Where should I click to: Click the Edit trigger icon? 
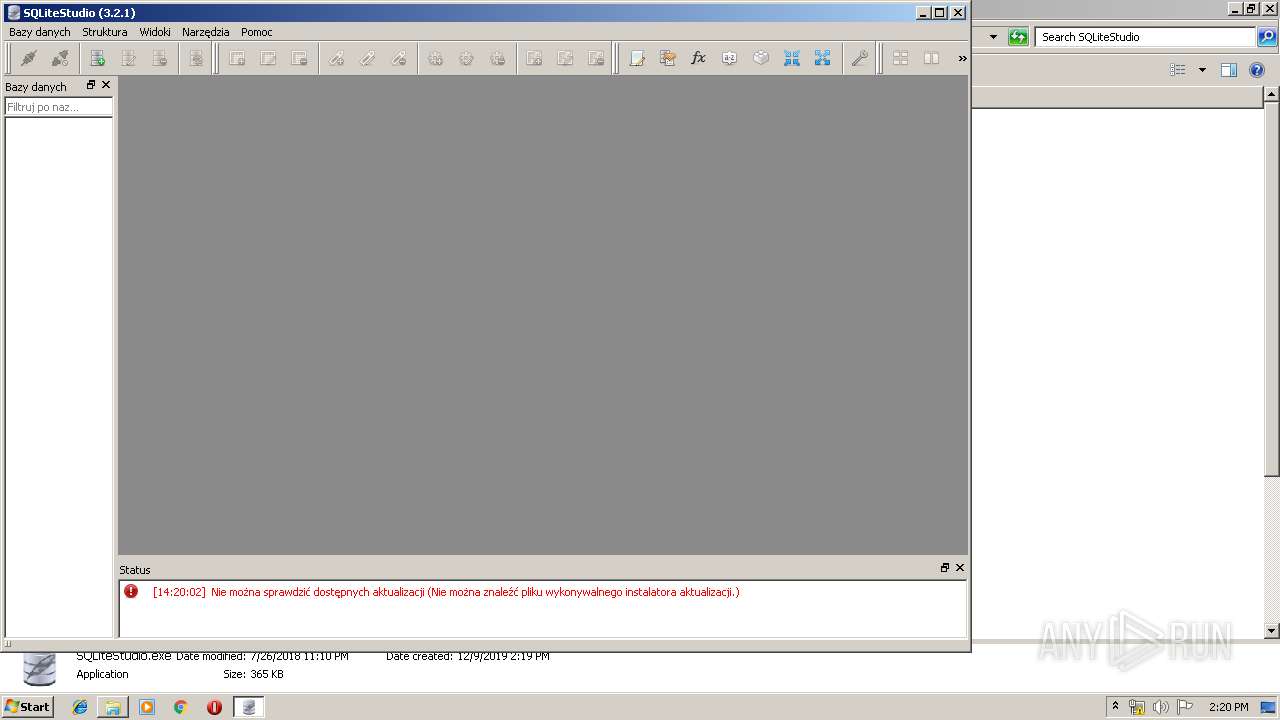(x=467, y=58)
